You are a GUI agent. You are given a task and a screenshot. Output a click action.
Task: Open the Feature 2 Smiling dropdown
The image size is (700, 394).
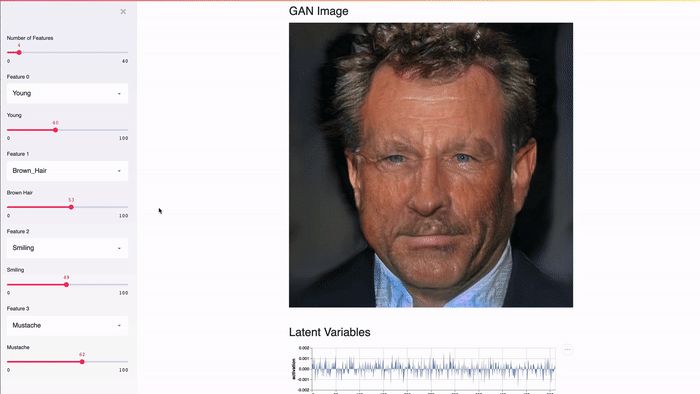tap(67, 248)
